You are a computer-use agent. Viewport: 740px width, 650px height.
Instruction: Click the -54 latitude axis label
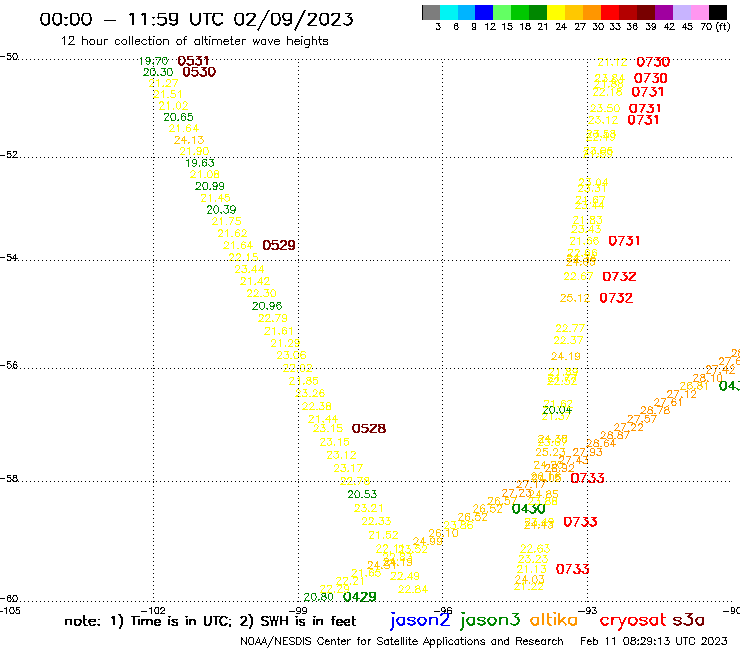pos(9,258)
